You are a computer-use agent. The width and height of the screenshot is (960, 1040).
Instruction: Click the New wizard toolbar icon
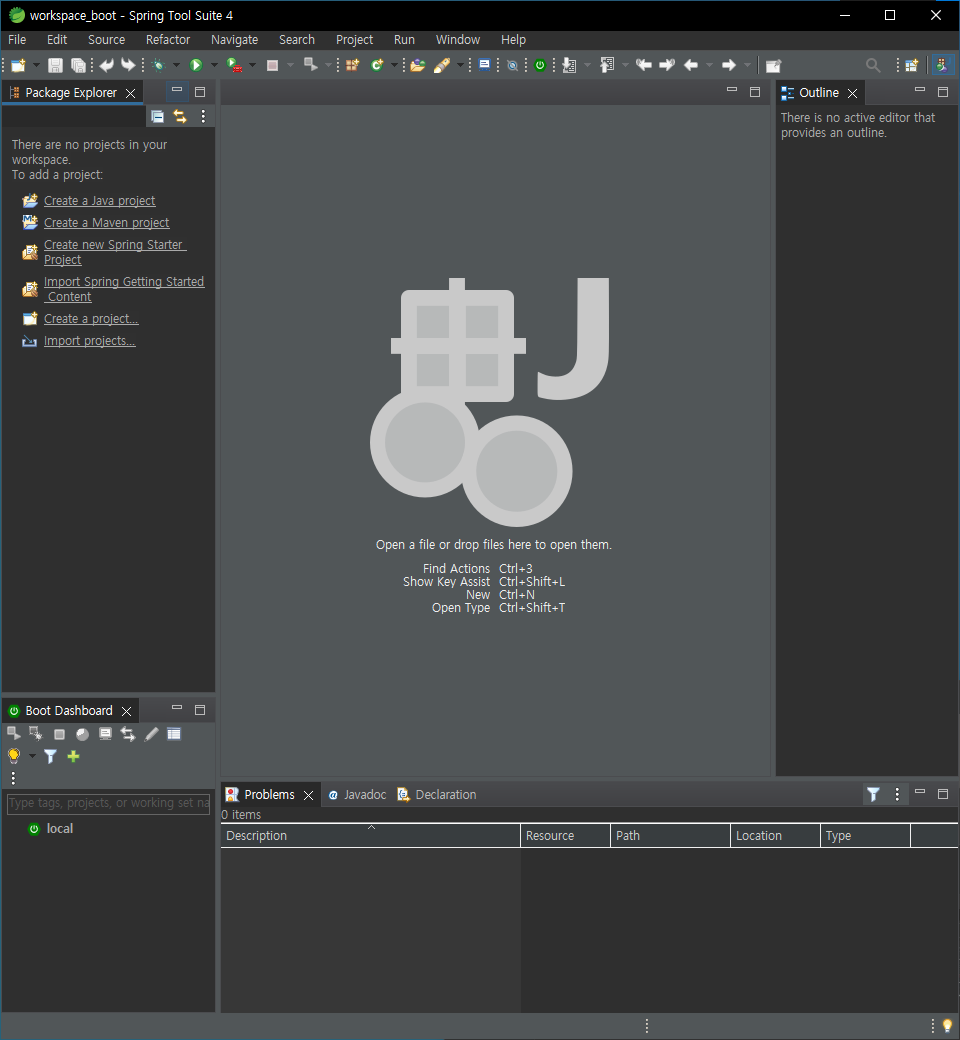[x=19, y=65]
